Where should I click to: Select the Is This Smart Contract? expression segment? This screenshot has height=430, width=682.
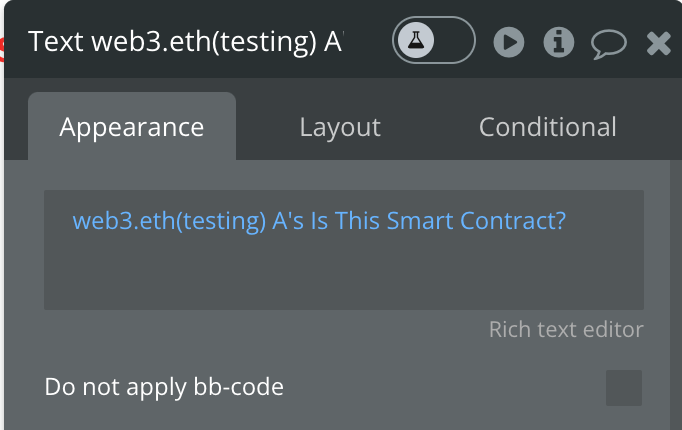pos(438,221)
